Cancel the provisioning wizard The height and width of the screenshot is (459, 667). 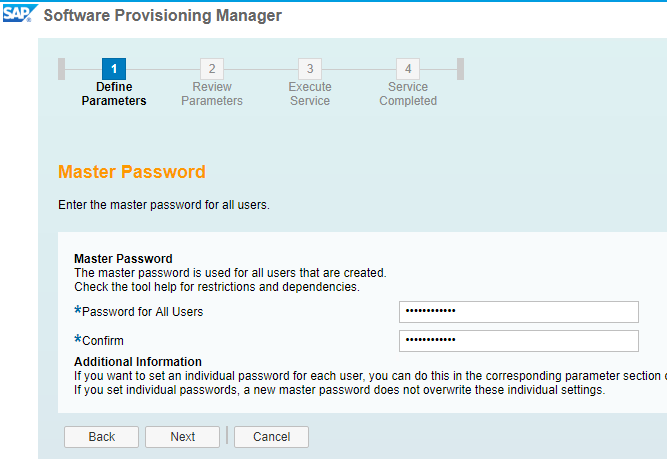point(271,437)
